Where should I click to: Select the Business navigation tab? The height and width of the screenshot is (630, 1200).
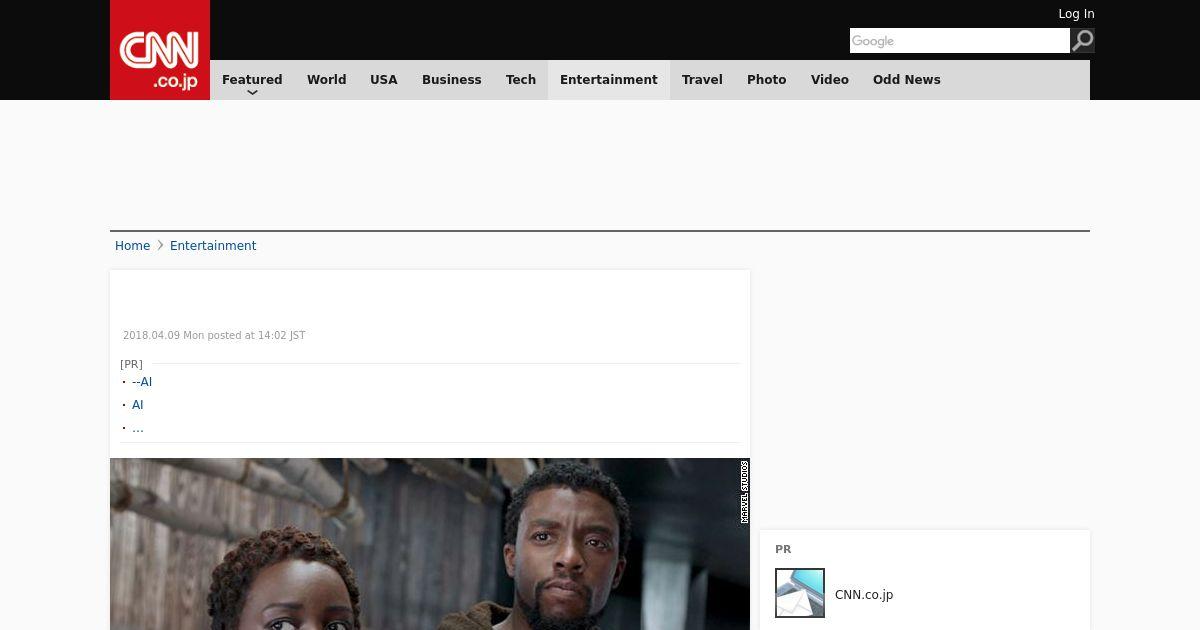point(452,80)
